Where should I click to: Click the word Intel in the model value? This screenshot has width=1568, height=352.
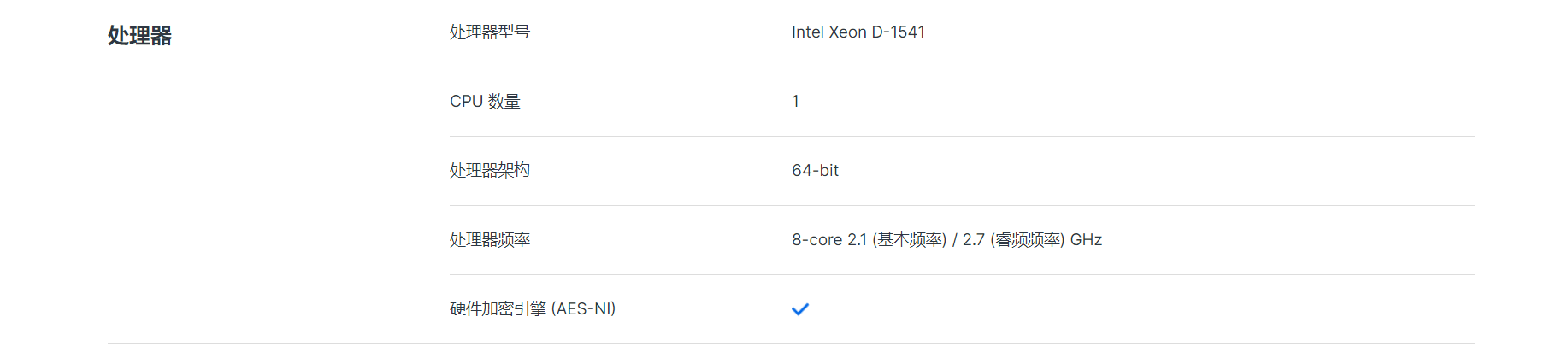(x=807, y=32)
